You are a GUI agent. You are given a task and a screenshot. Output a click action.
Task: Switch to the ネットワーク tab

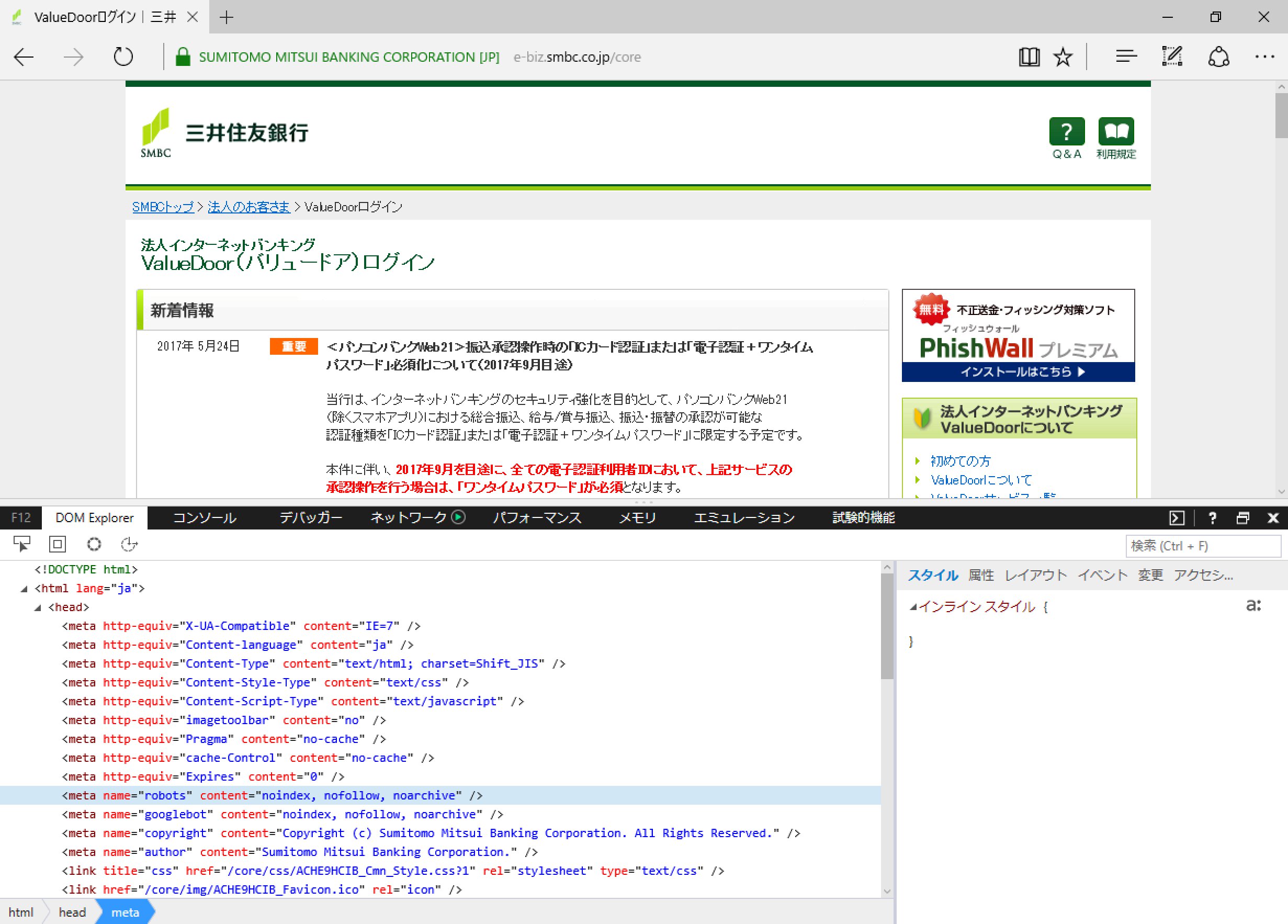pyautogui.click(x=409, y=517)
